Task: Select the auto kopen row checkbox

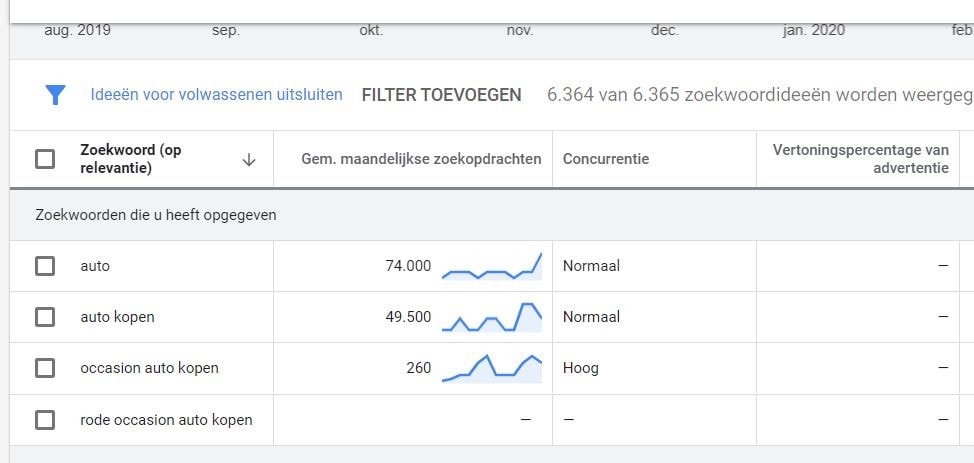Action: [45, 317]
